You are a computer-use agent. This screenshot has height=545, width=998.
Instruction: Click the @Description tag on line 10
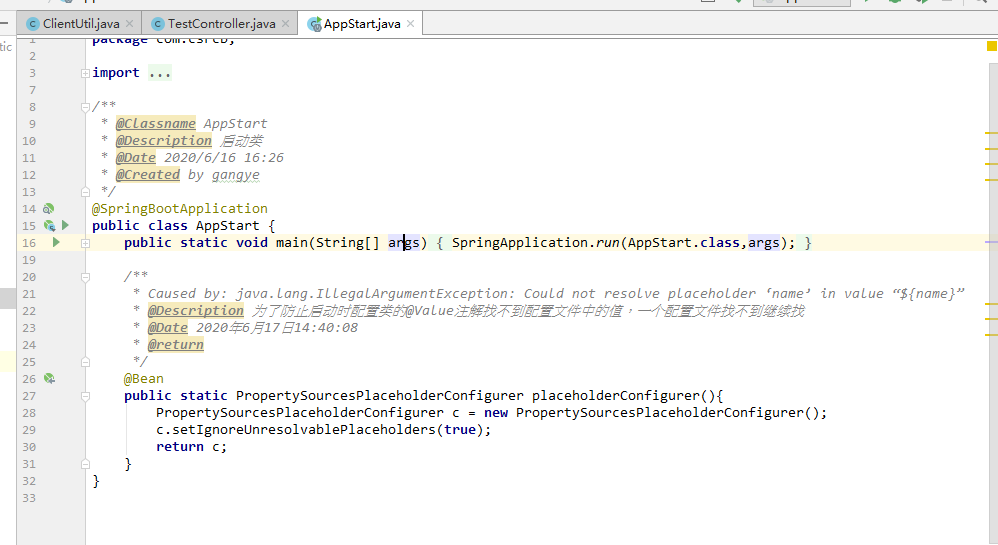[x=164, y=141]
